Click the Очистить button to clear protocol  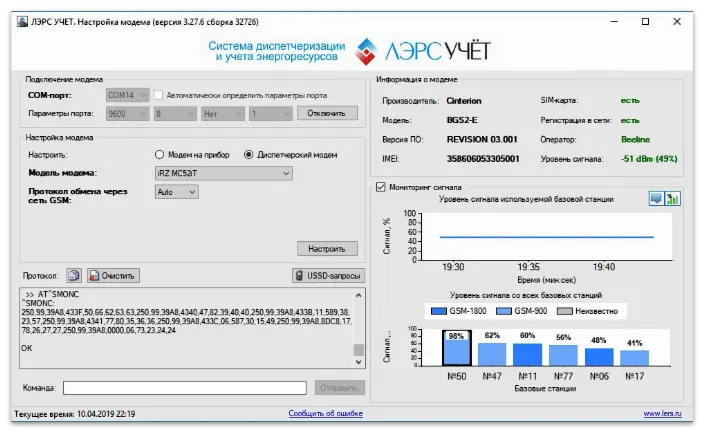point(113,276)
